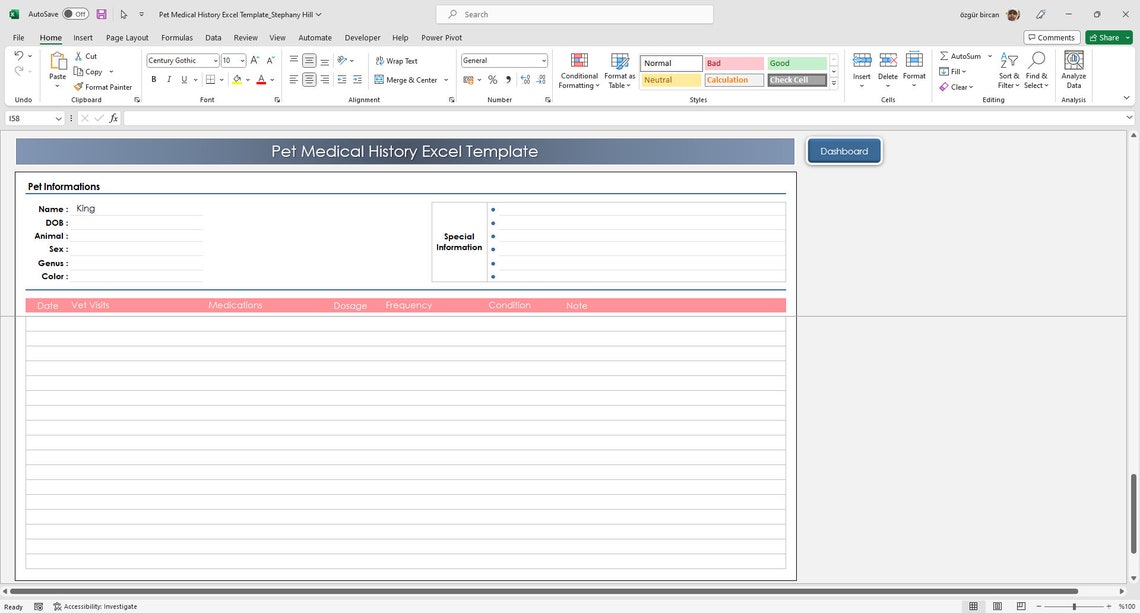Expand the Fill Color dropdown arrow
Viewport: 1140px width, 613px height.
pos(247,79)
